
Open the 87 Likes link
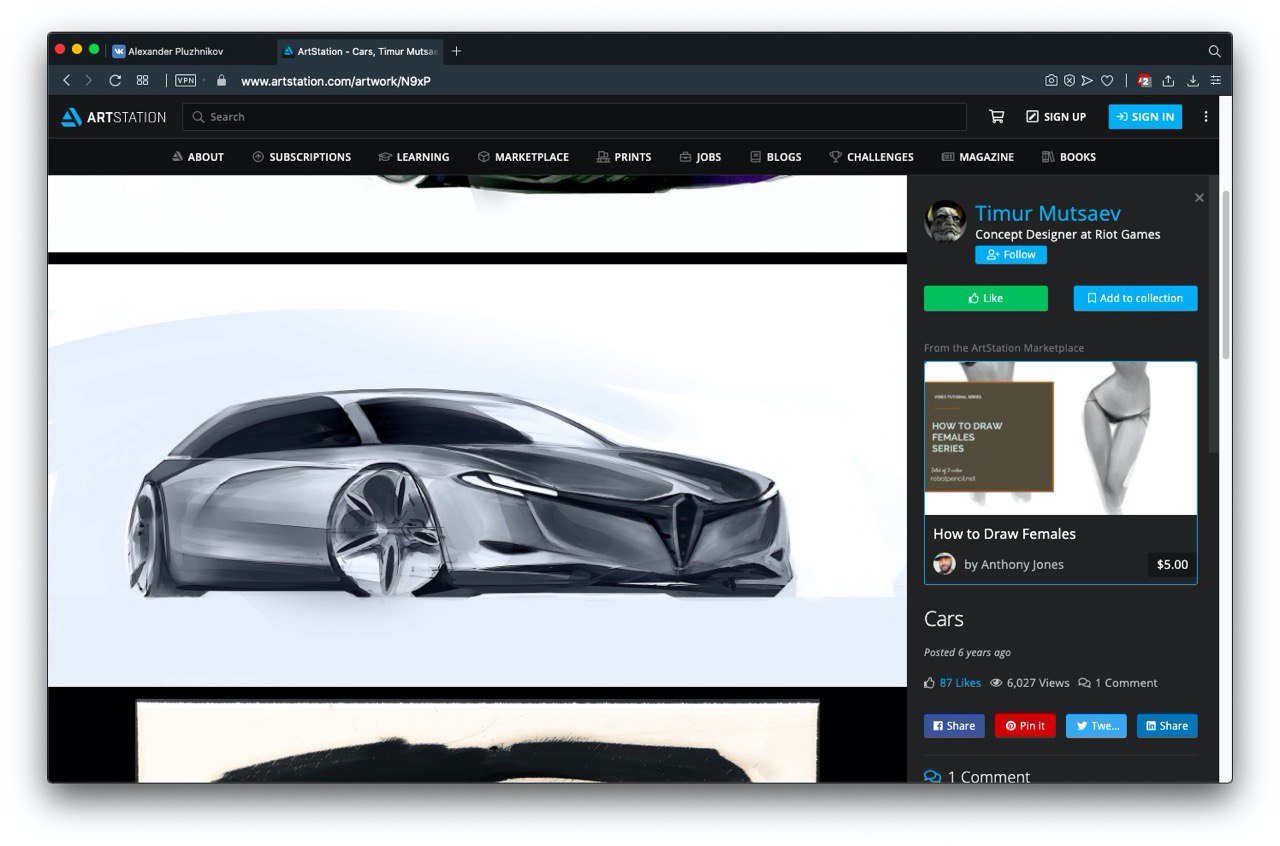pos(960,683)
